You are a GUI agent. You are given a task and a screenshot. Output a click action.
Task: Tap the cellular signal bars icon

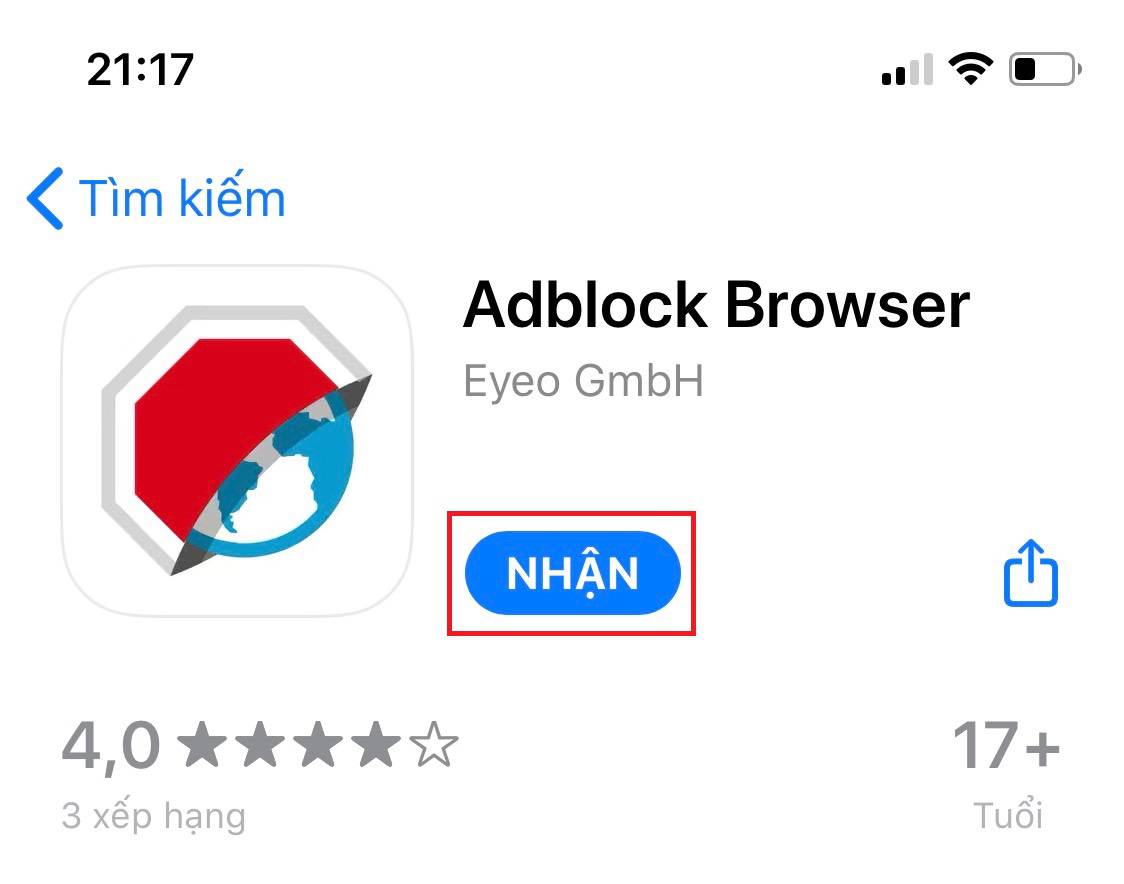[x=908, y=70]
